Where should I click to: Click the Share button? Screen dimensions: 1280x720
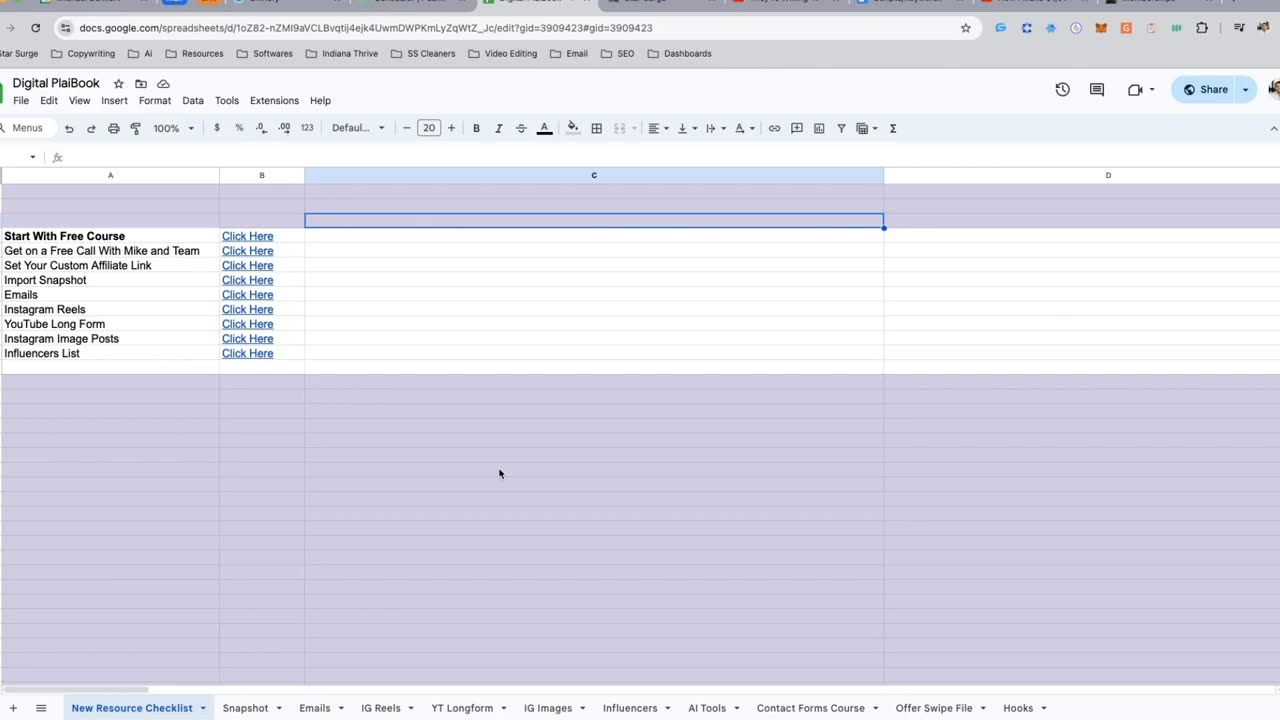pos(1205,89)
